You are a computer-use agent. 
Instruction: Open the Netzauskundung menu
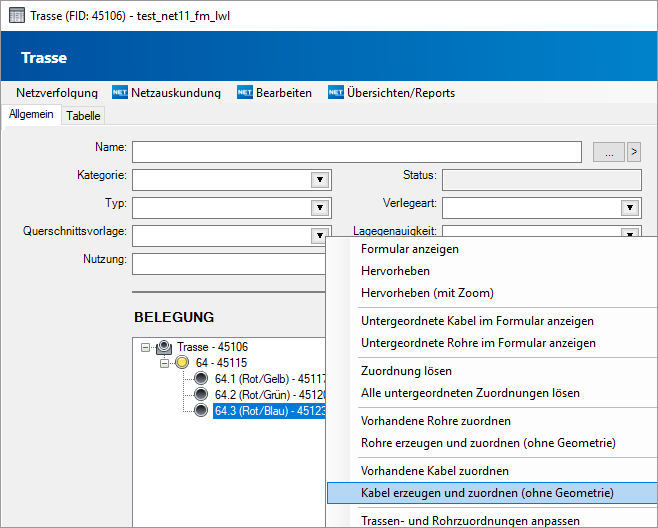pyautogui.click(x=176, y=93)
